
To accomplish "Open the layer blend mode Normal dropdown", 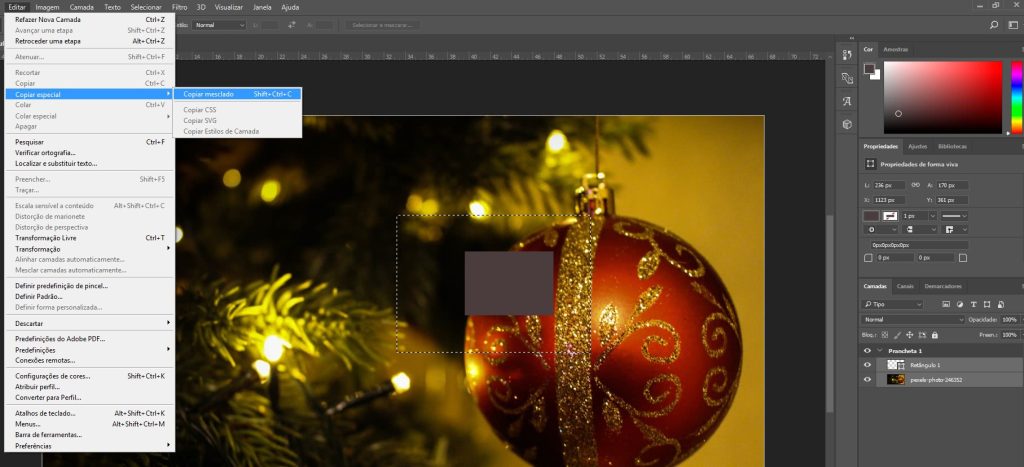I will (x=912, y=319).
